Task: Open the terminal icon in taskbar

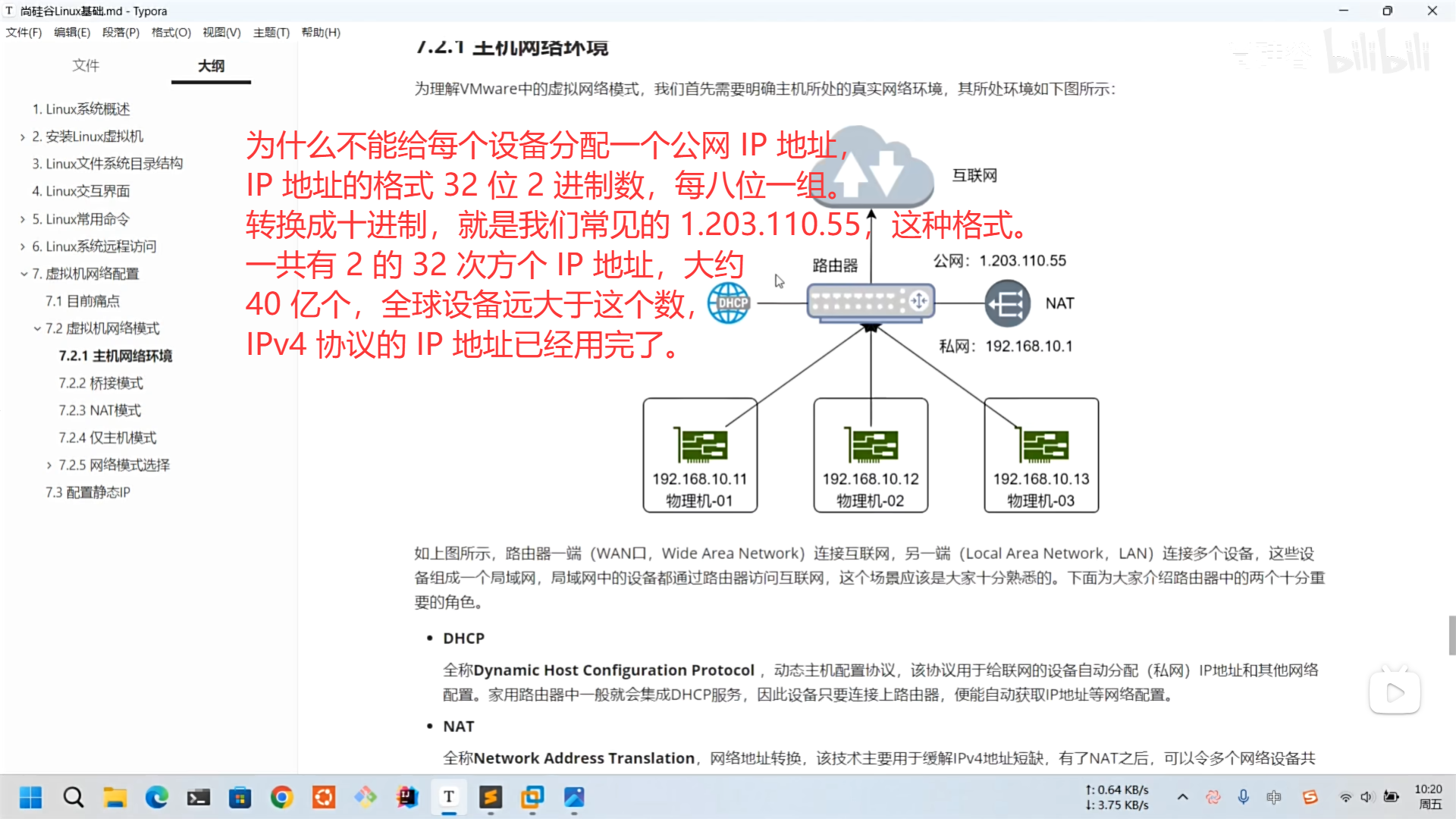Action: (199, 797)
